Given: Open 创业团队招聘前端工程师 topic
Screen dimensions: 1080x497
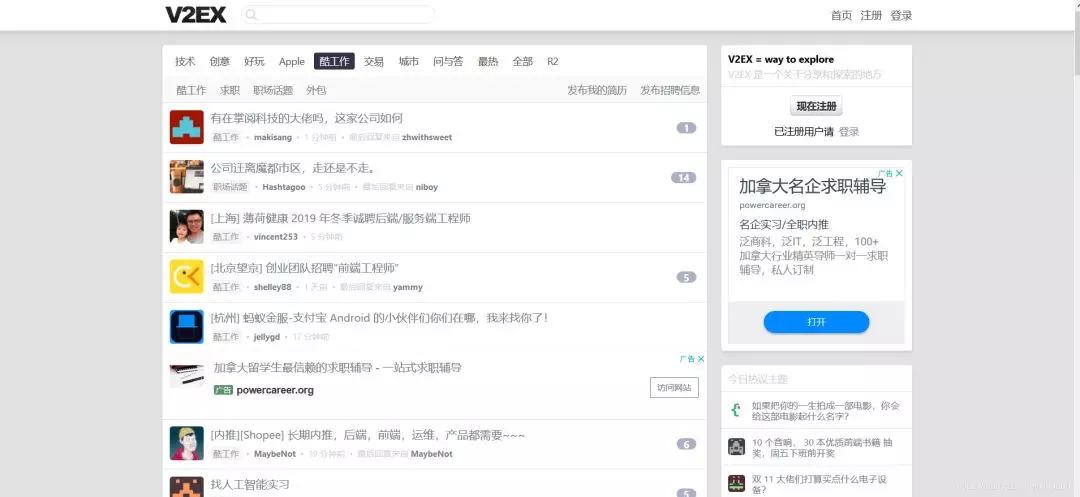Looking at the screenshot, I should (304, 268).
